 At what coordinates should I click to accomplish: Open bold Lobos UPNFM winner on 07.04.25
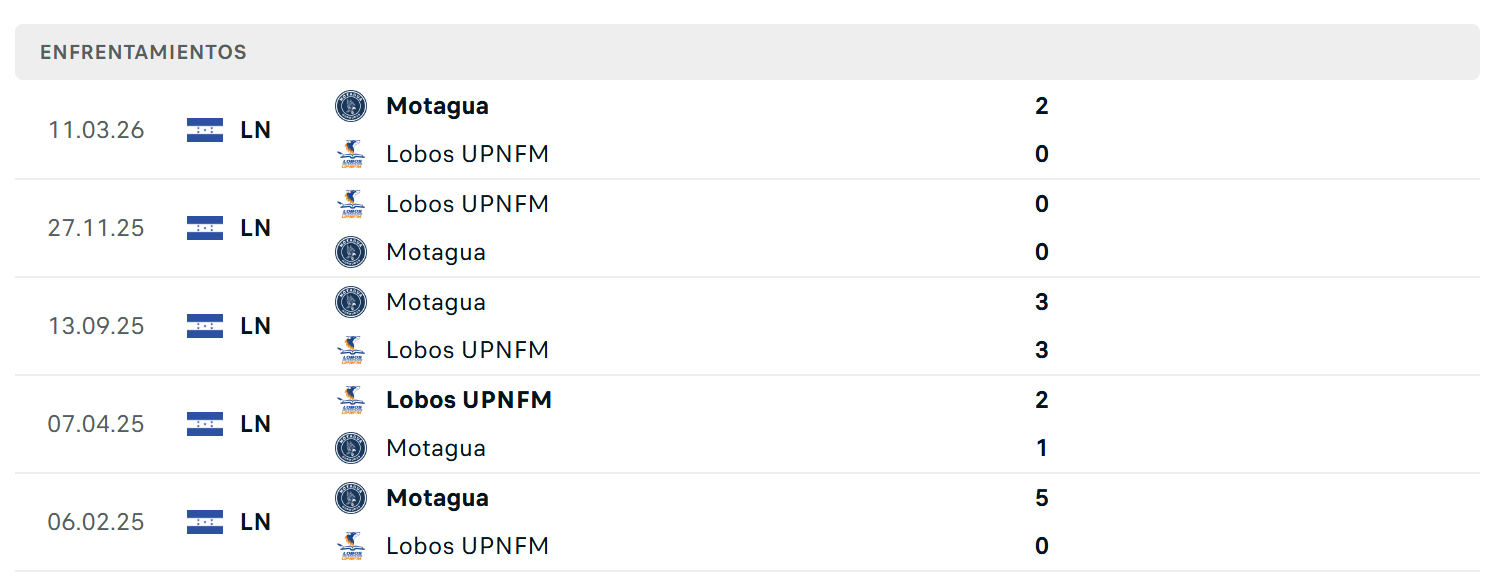pyautogui.click(x=469, y=400)
